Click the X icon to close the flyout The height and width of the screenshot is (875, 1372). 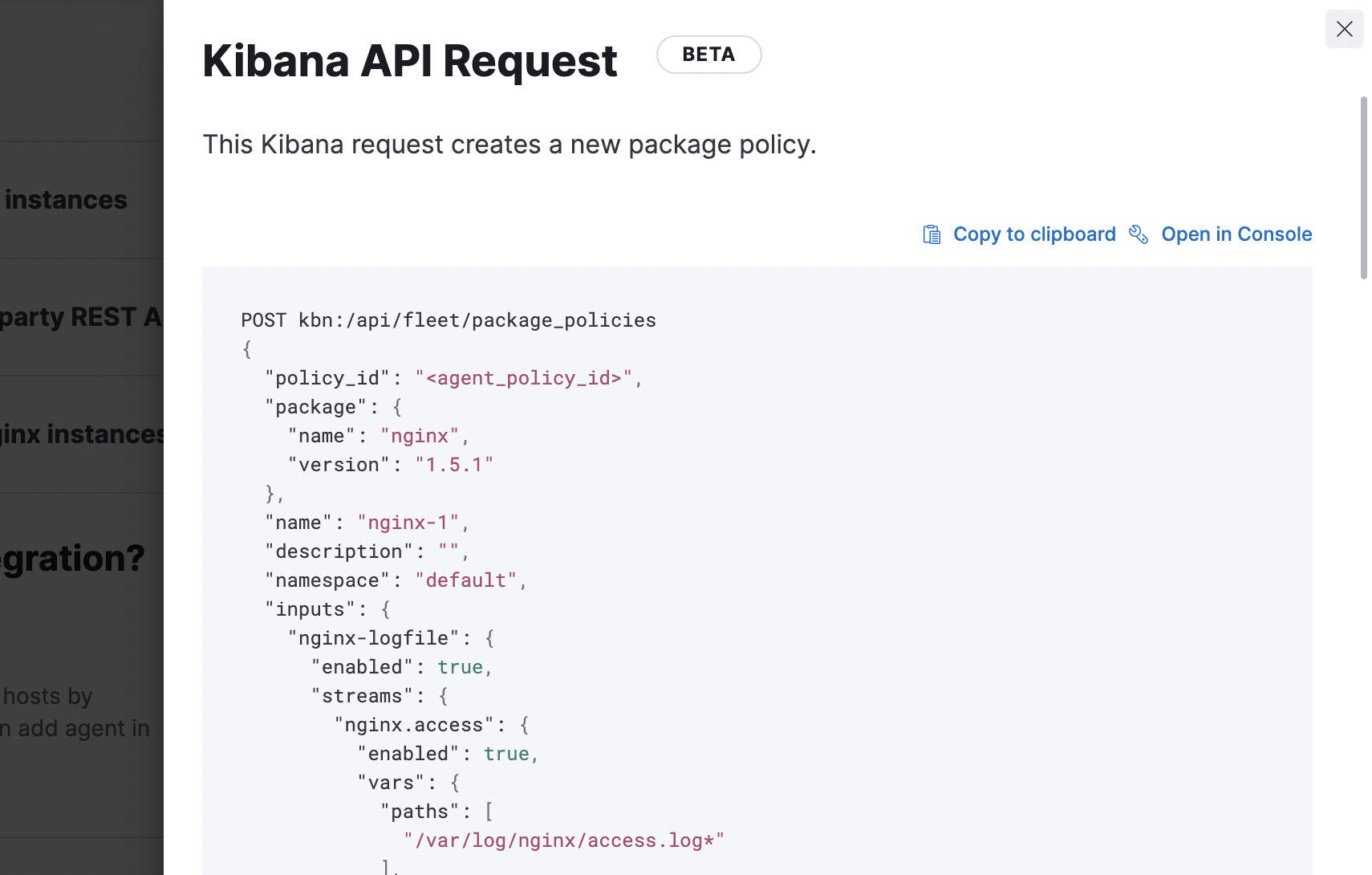click(x=1345, y=29)
